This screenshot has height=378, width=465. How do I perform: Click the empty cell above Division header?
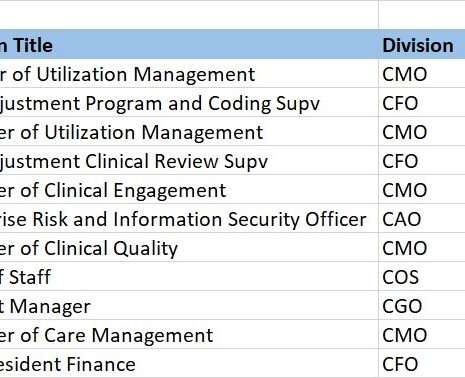422,15
